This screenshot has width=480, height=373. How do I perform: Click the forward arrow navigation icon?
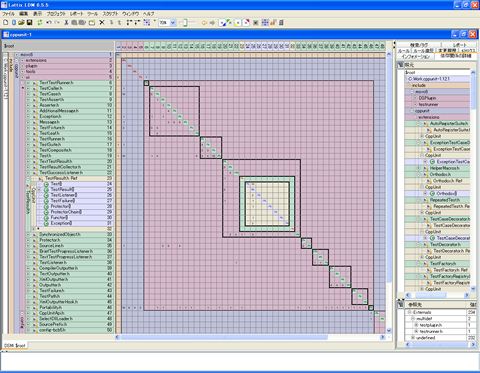click(212, 22)
